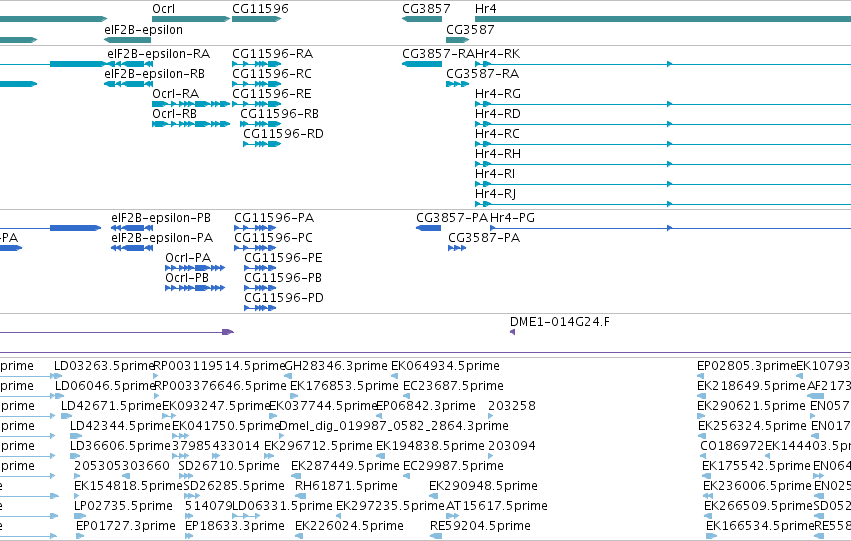851x541 pixels.
Task: Open the 203258 EST label
Action: click(x=512, y=406)
